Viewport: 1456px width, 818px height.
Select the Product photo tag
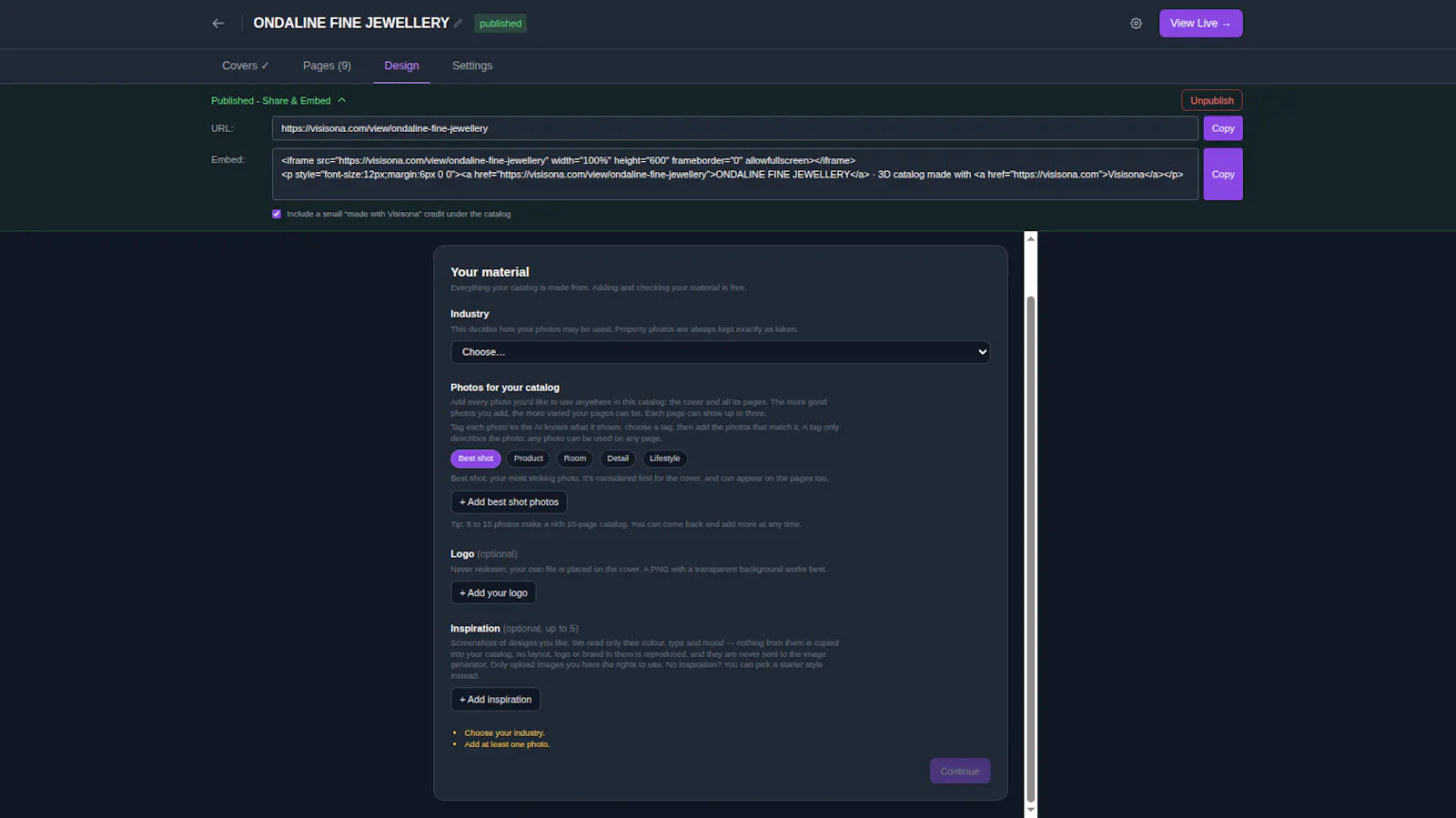(x=528, y=459)
